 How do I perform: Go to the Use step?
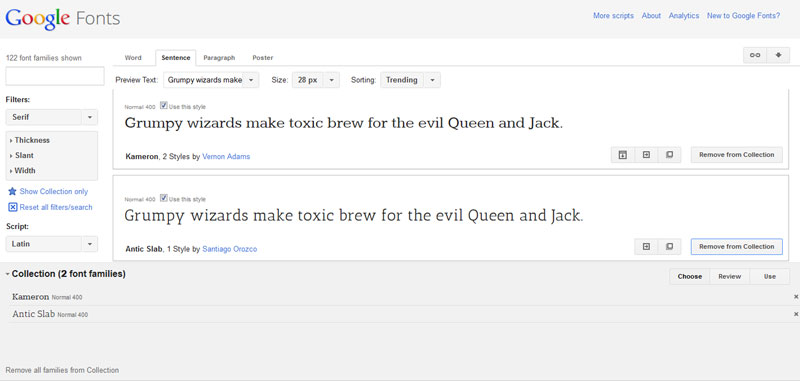pyautogui.click(x=770, y=276)
